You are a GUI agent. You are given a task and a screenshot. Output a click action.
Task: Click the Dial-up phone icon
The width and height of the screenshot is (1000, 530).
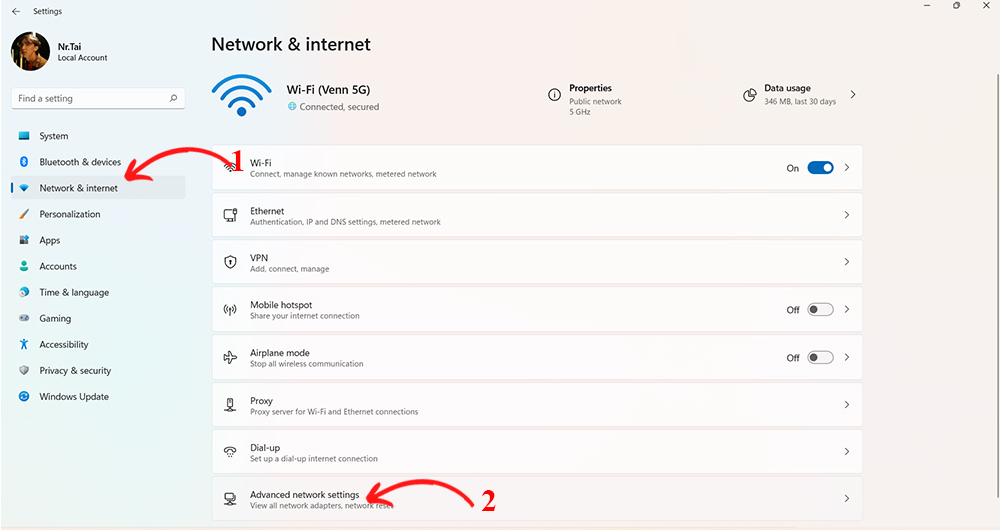(x=230, y=452)
